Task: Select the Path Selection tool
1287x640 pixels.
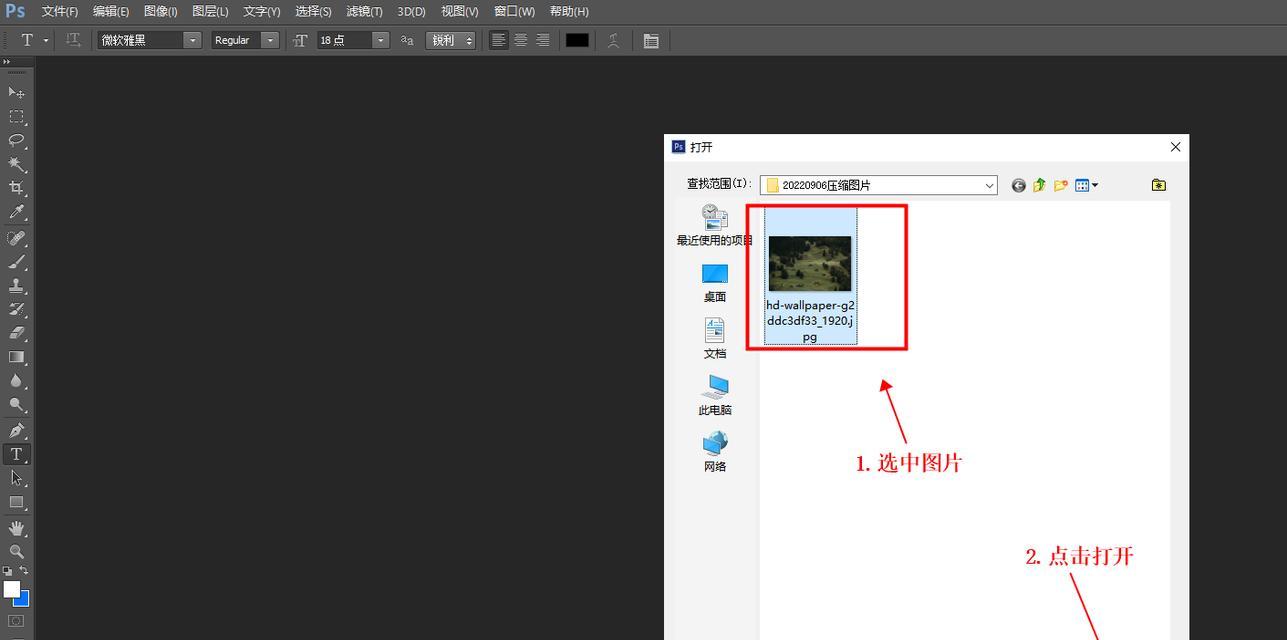Action: click(x=16, y=479)
